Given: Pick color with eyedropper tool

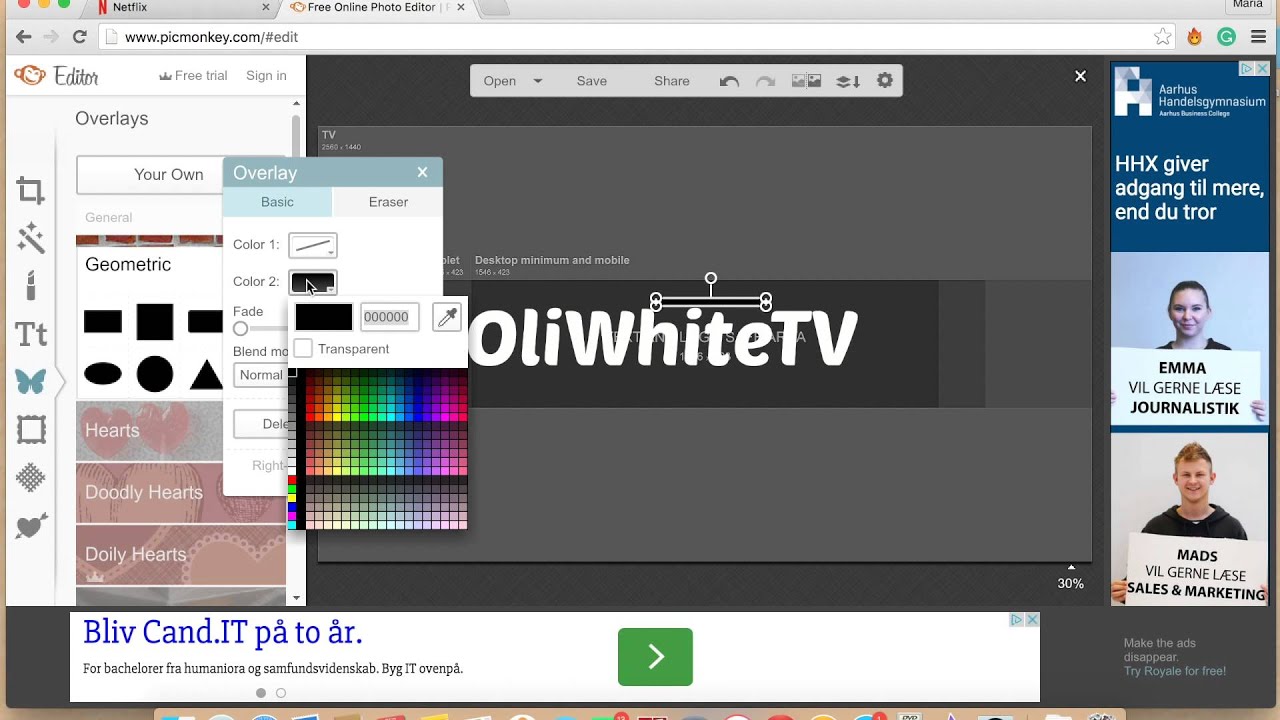Looking at the screenshot, I should pos(447,317).
